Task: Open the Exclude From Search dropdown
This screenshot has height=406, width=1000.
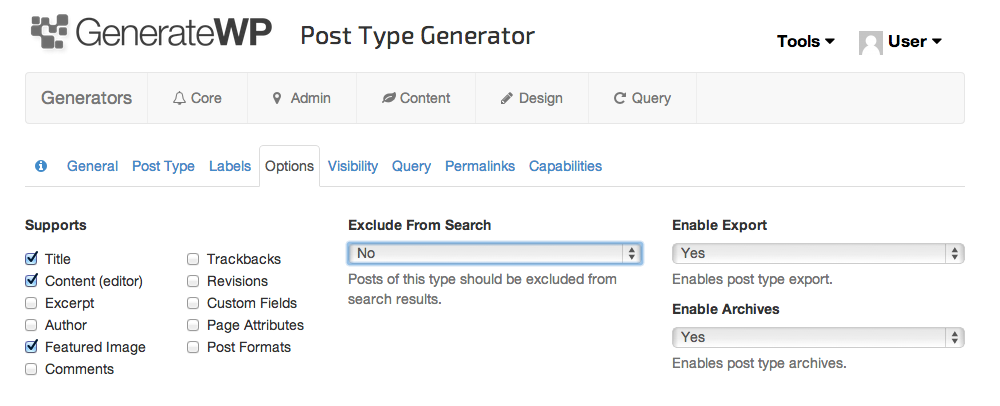Action: pyautogui.click(x=495, y=254)
